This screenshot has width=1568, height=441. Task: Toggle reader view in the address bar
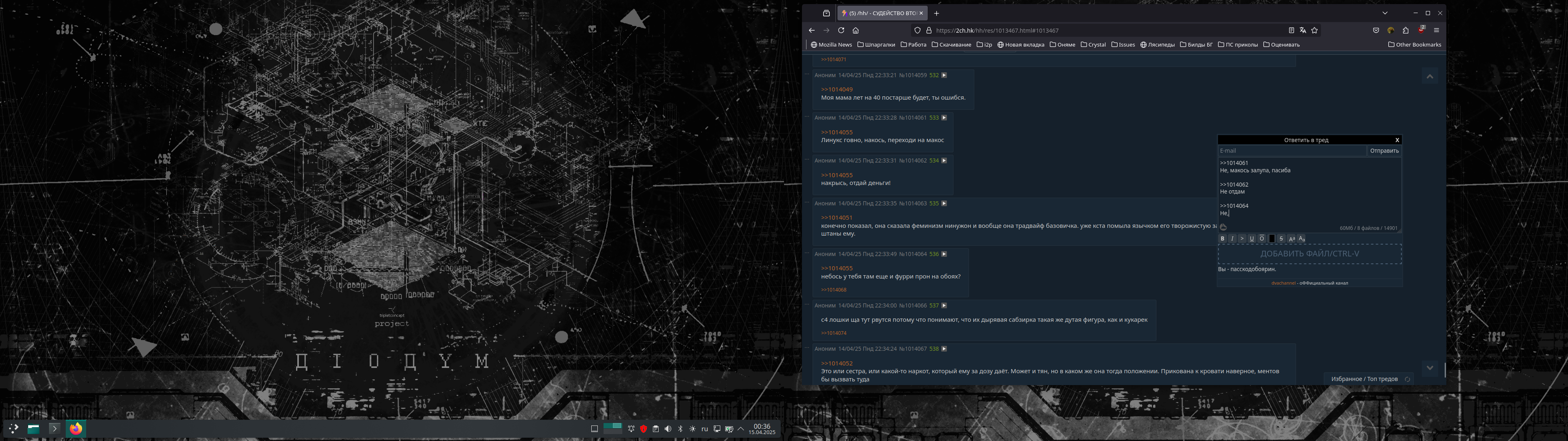point(1291,31)
